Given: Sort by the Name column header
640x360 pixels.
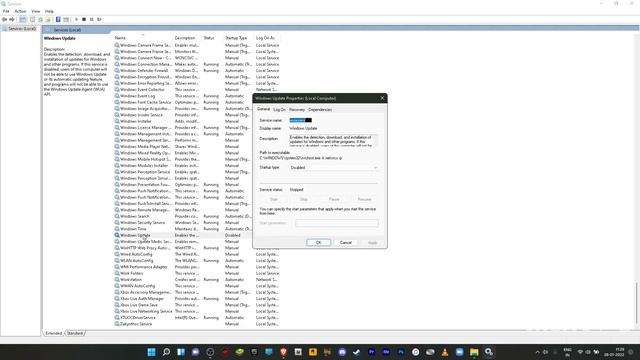Looking at the screenshot, I should point(143,38).
